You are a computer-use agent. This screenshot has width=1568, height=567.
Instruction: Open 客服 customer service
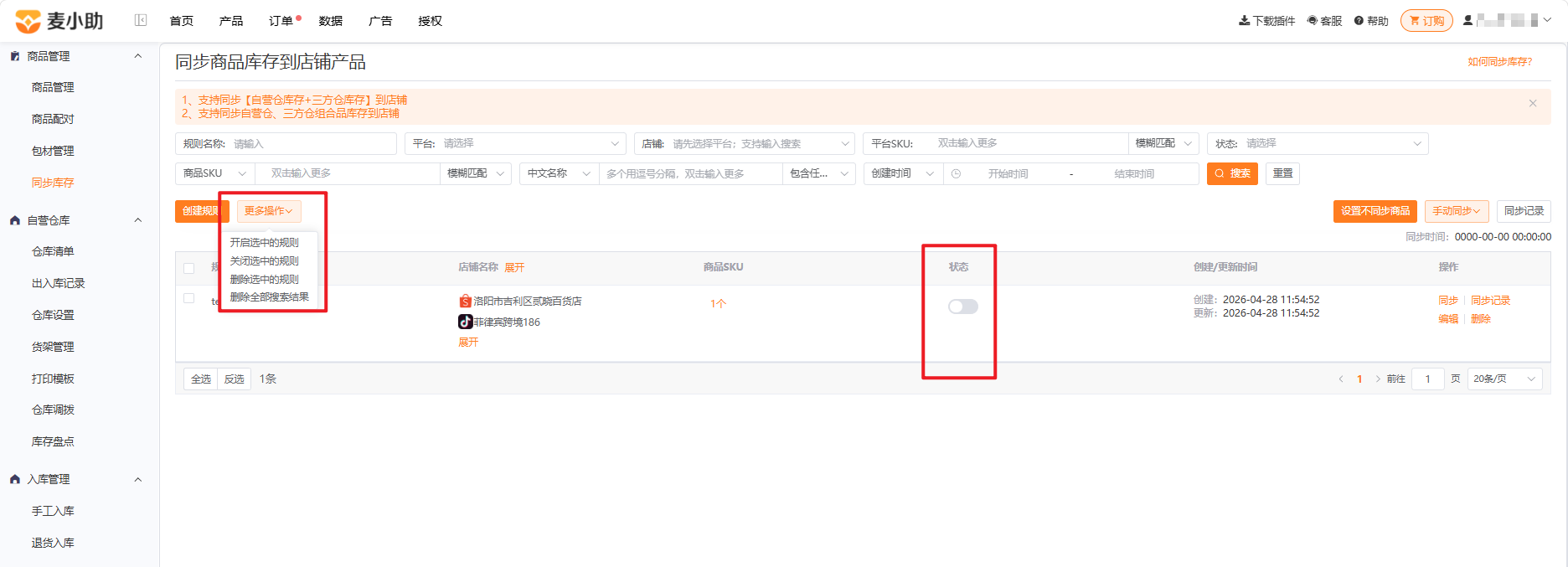pos(1324,21)
